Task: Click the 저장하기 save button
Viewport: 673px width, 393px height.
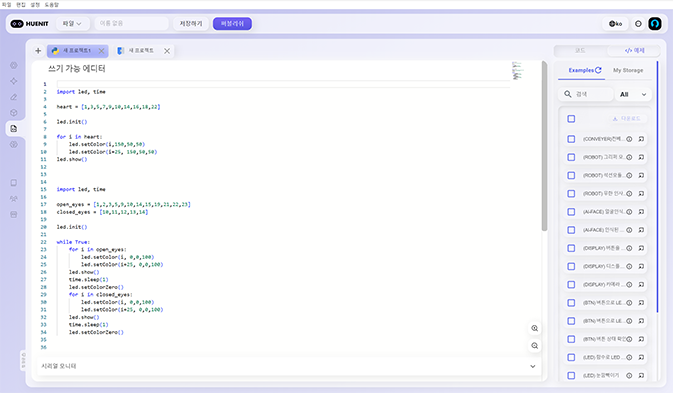Action: point(191,24)
